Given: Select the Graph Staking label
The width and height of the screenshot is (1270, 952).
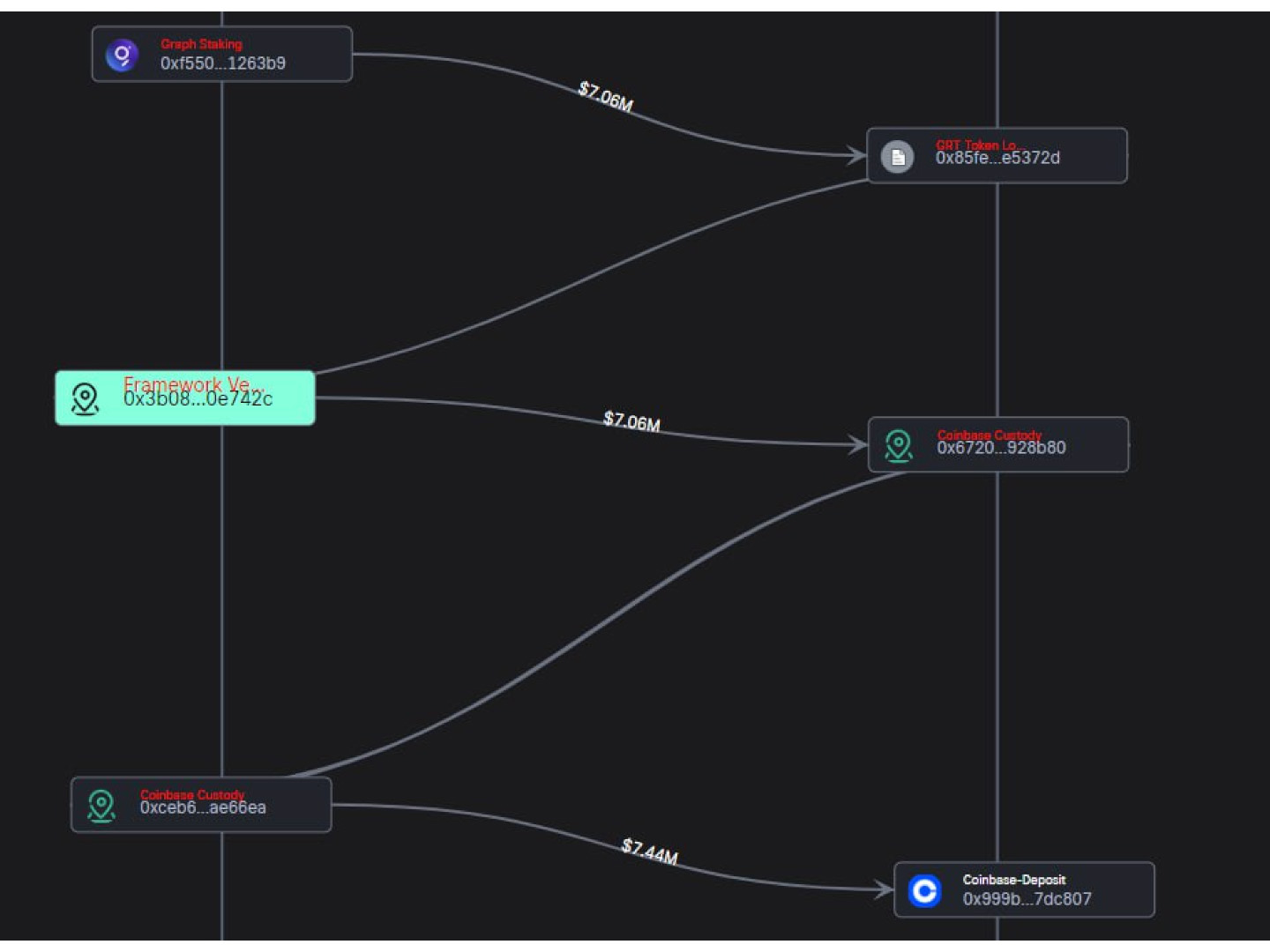Looking at the screenshot, I should coord(201,44).
